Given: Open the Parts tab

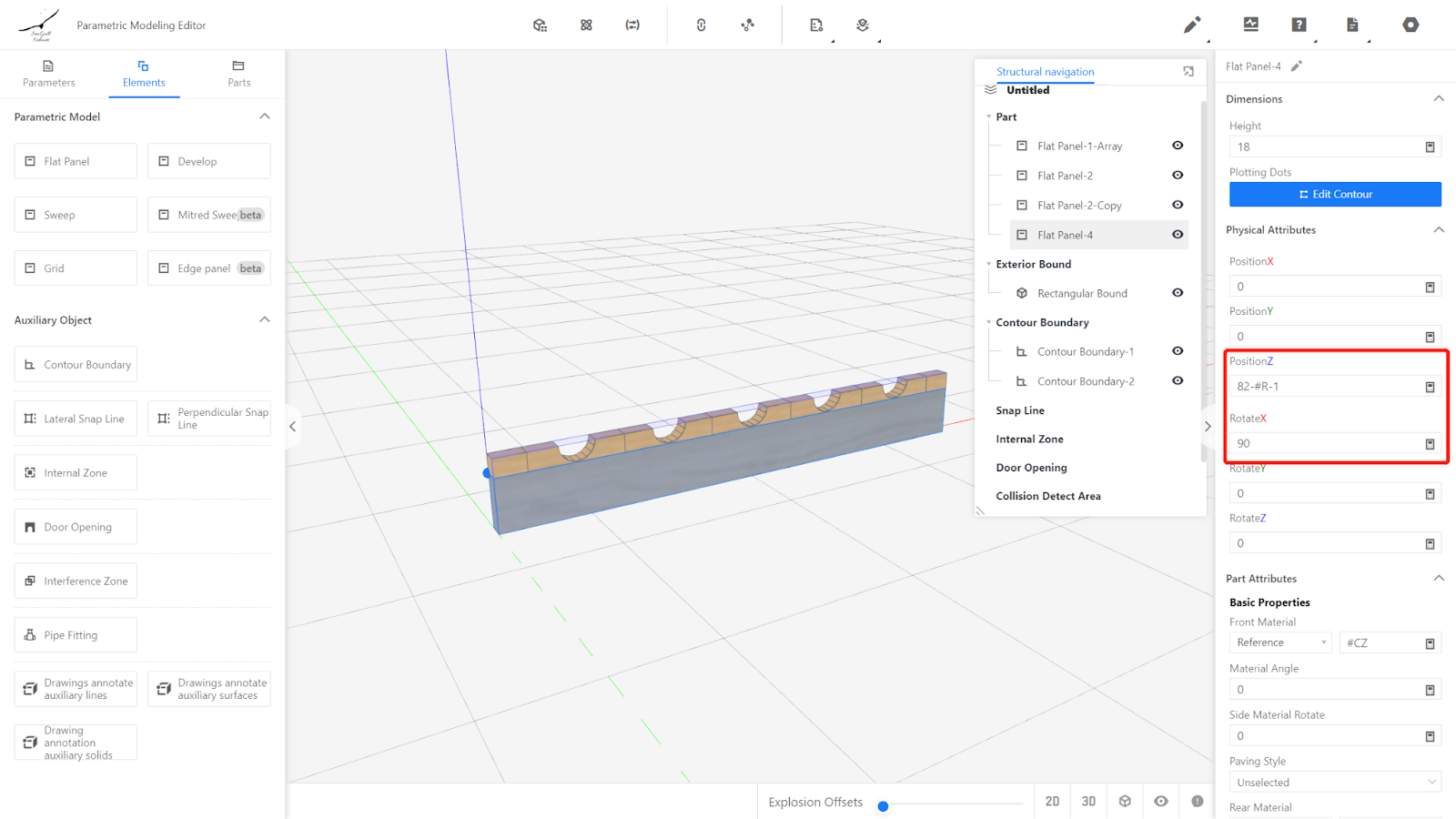Looking at the screenshot, I should click(x=238, y=74).
